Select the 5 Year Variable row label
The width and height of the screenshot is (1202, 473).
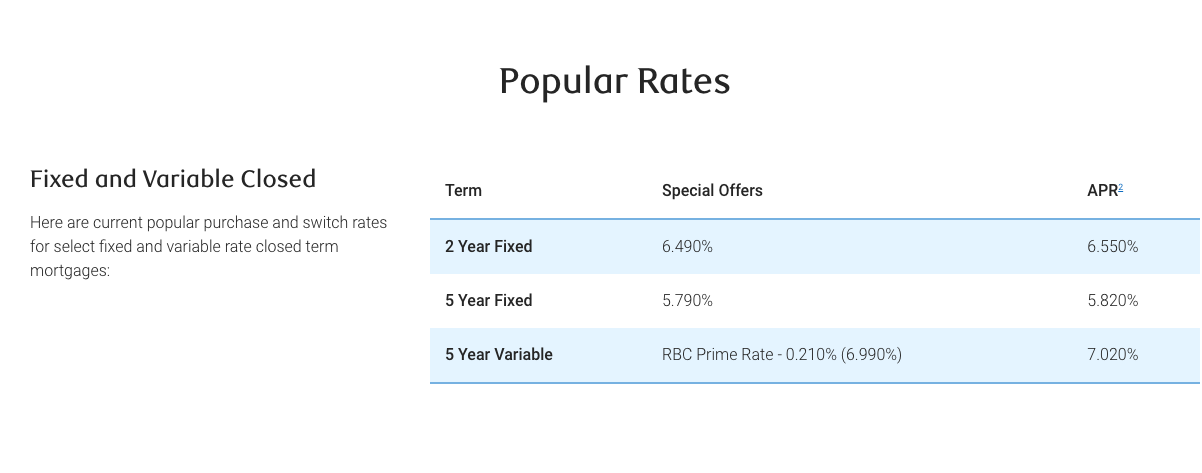pos(498,354)
